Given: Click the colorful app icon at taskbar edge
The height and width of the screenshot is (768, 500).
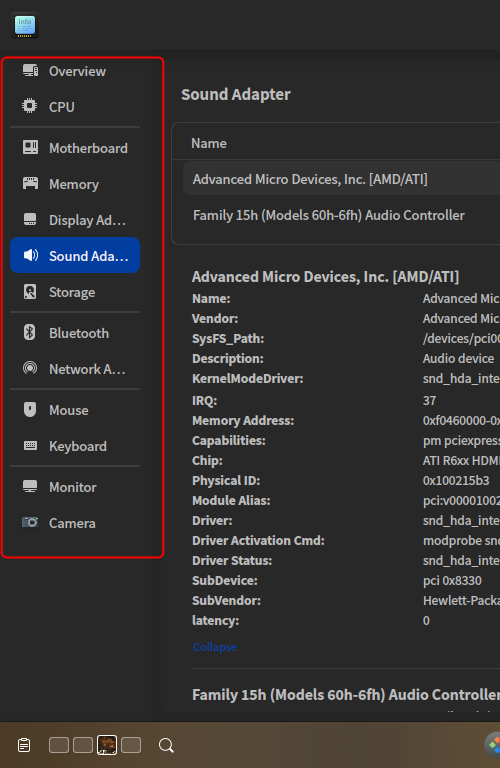Looking at the screenshot, I should coord(493,745).
